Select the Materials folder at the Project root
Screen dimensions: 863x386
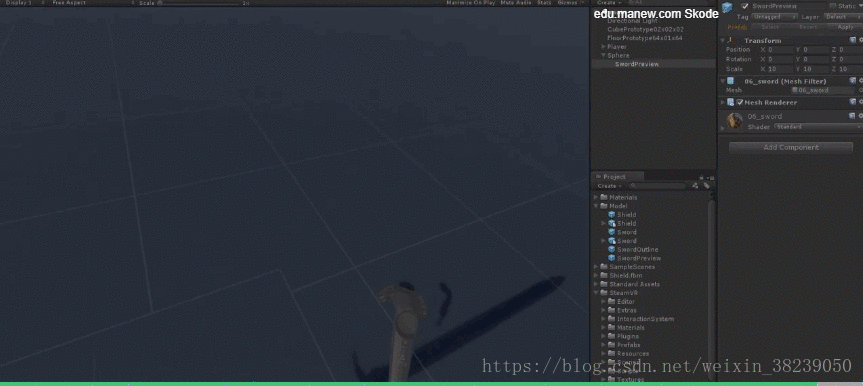pos(618,197)
